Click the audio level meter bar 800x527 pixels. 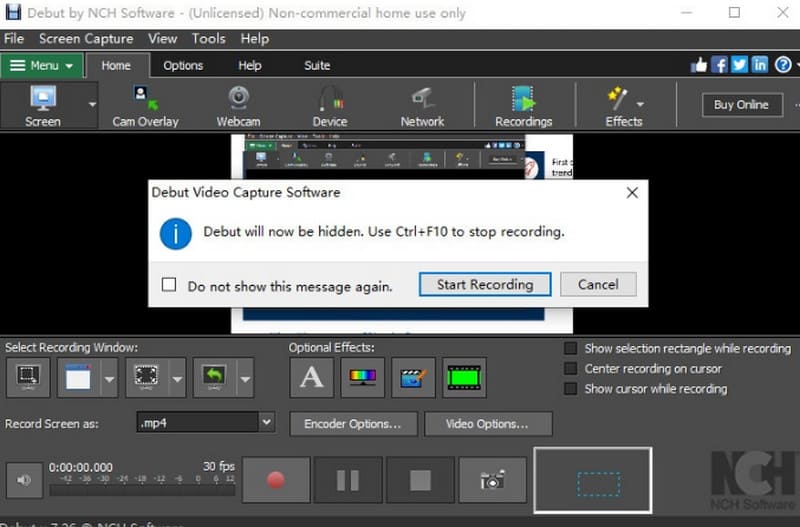[x=142, y=490]
